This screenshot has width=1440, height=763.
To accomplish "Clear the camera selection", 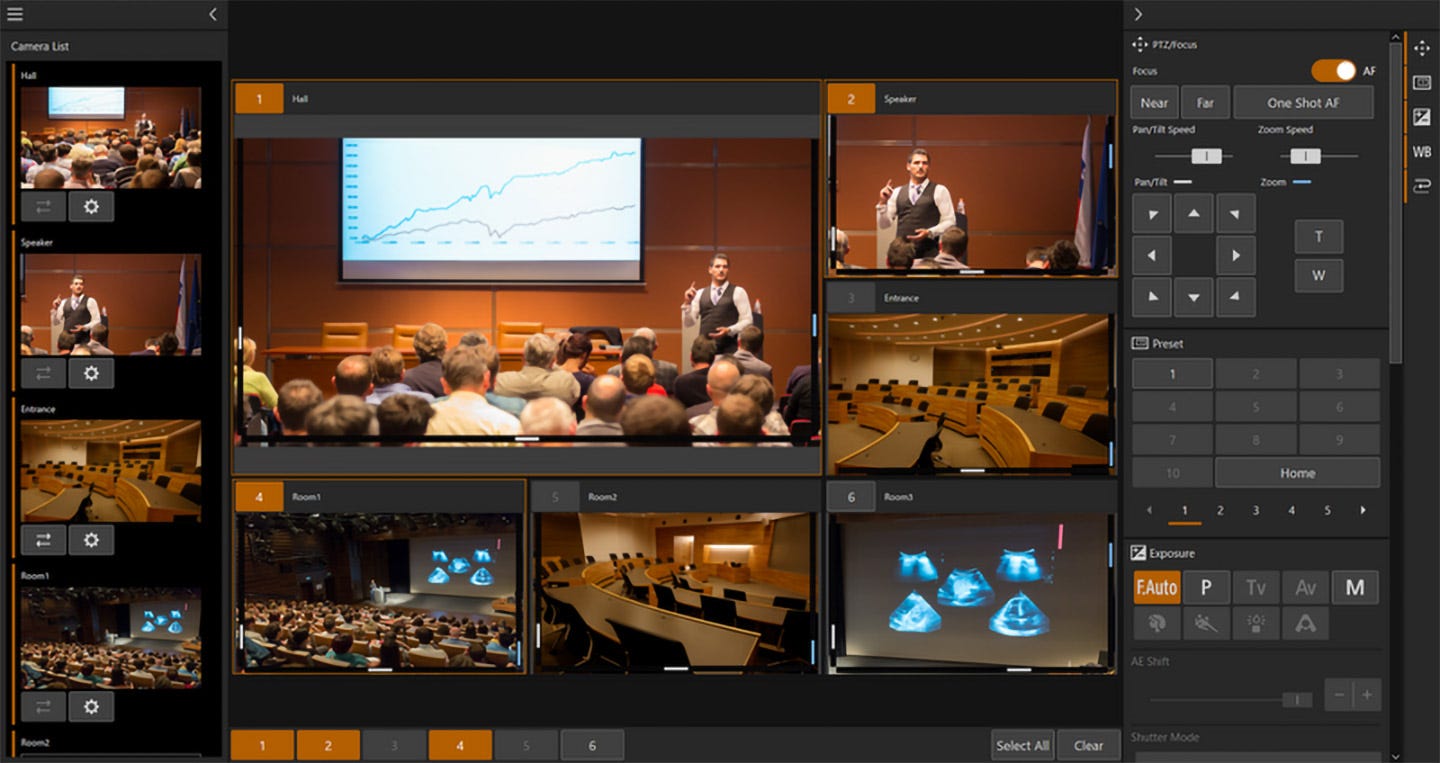I will (x=1088, y=745).
